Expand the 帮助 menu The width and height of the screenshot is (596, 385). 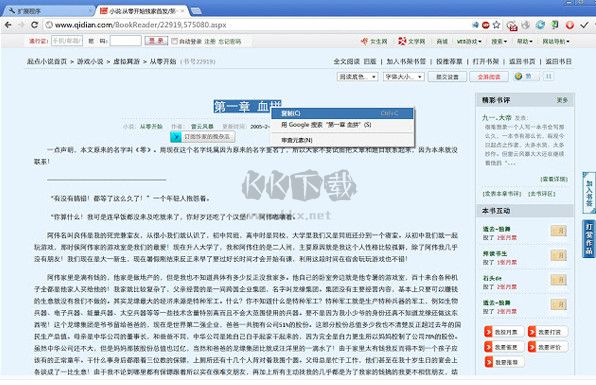[x=525, y=41]
